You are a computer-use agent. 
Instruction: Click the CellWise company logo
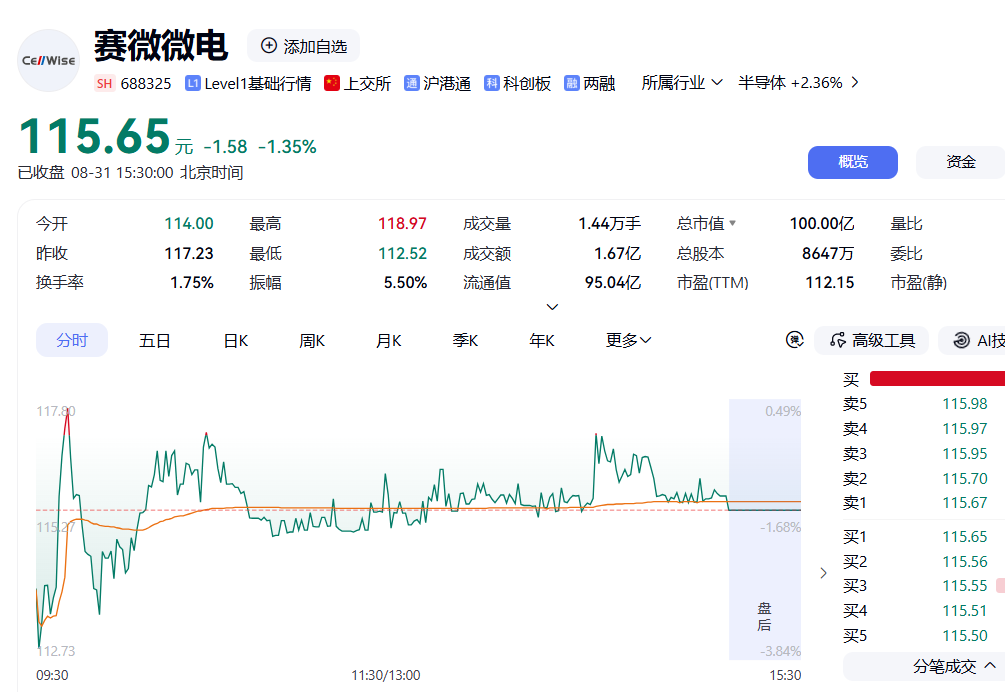click(48, 60)
